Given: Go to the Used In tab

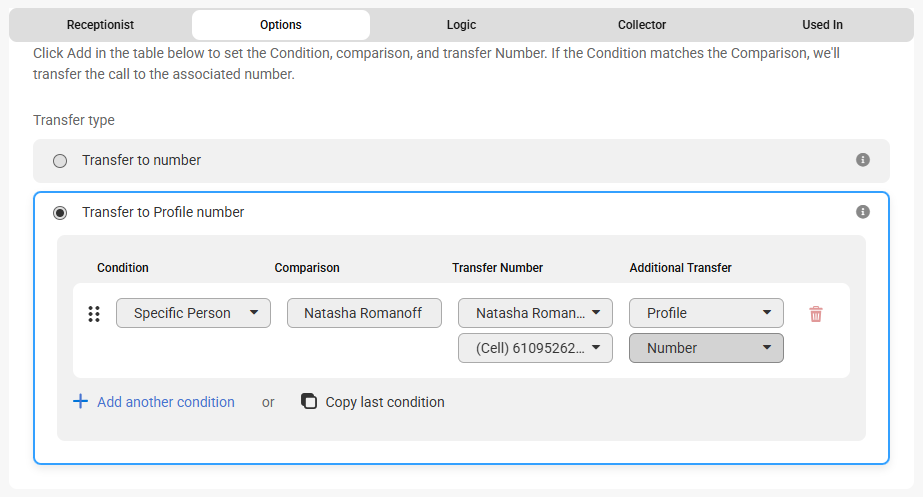Looking at the screenshot, I should click(x=822, y=25).
